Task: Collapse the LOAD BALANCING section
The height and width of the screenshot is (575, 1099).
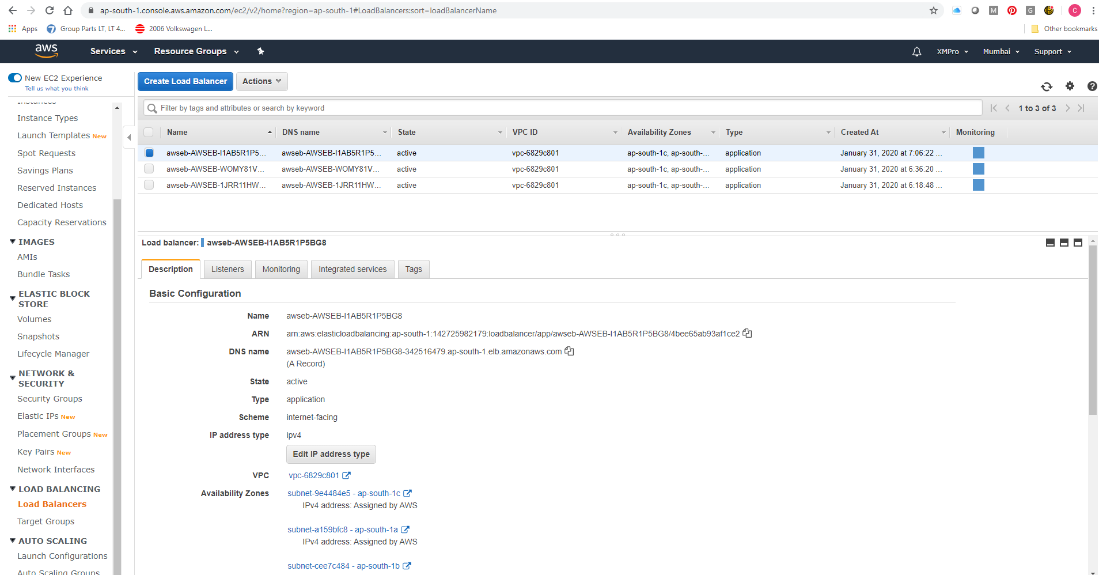Action: [x=13, y=489]
